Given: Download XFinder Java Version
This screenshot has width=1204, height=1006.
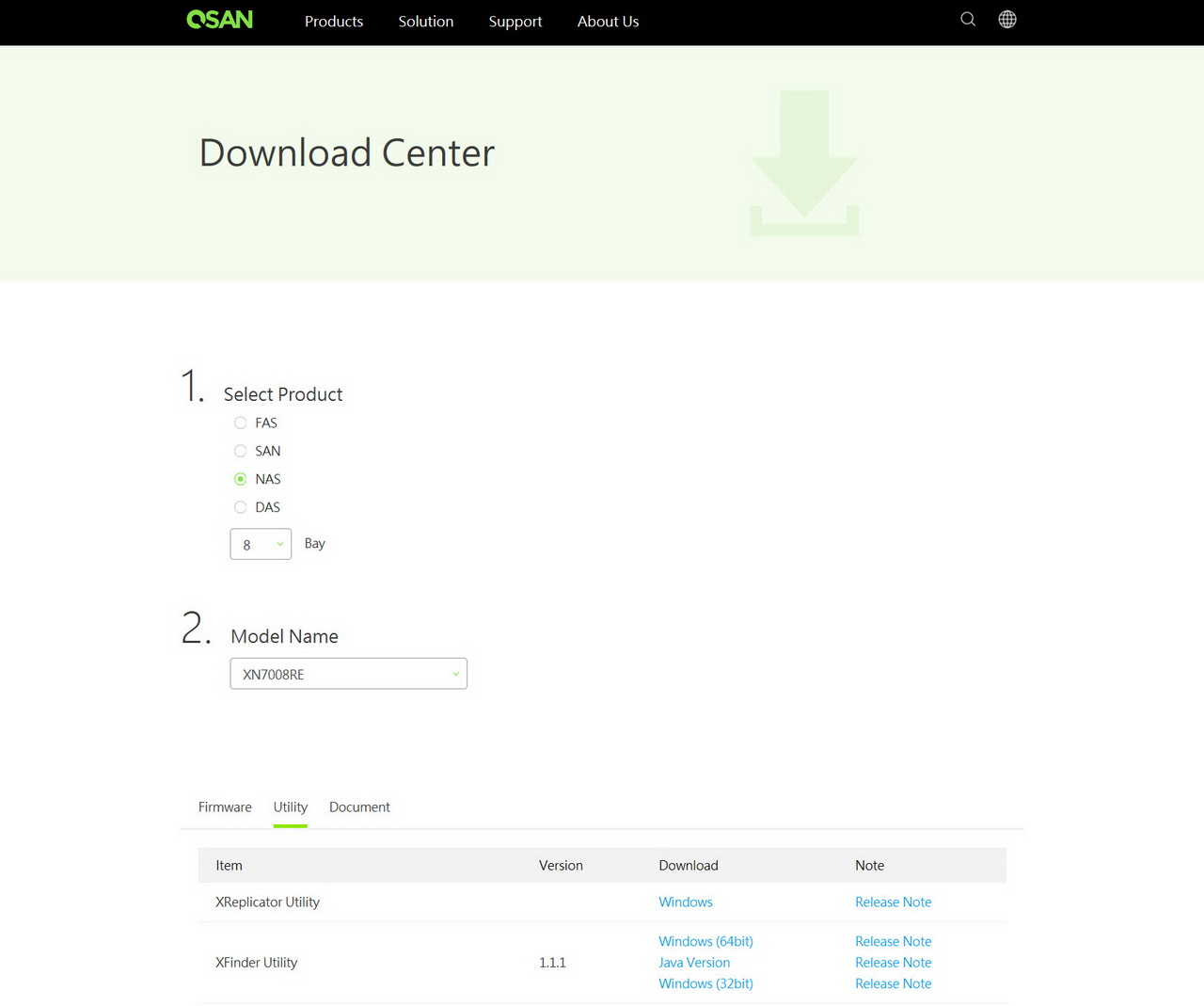Looking at the screenshot, I should click(x=694, y=963).
